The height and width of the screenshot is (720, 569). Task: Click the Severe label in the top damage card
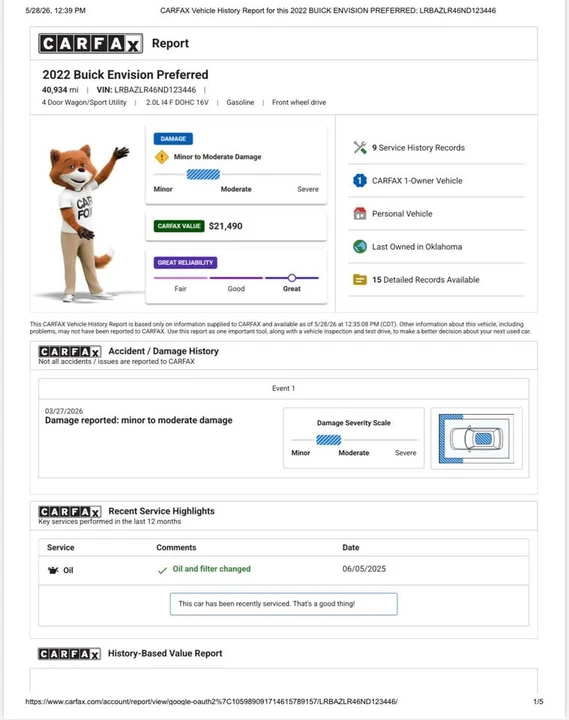pyautogui.click(x=308, y=189)
